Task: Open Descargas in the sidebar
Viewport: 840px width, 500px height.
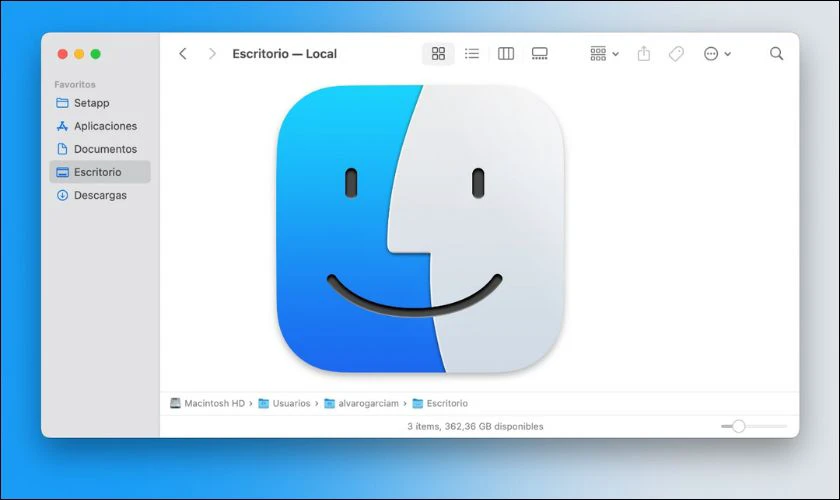Action: pos(100,195)
